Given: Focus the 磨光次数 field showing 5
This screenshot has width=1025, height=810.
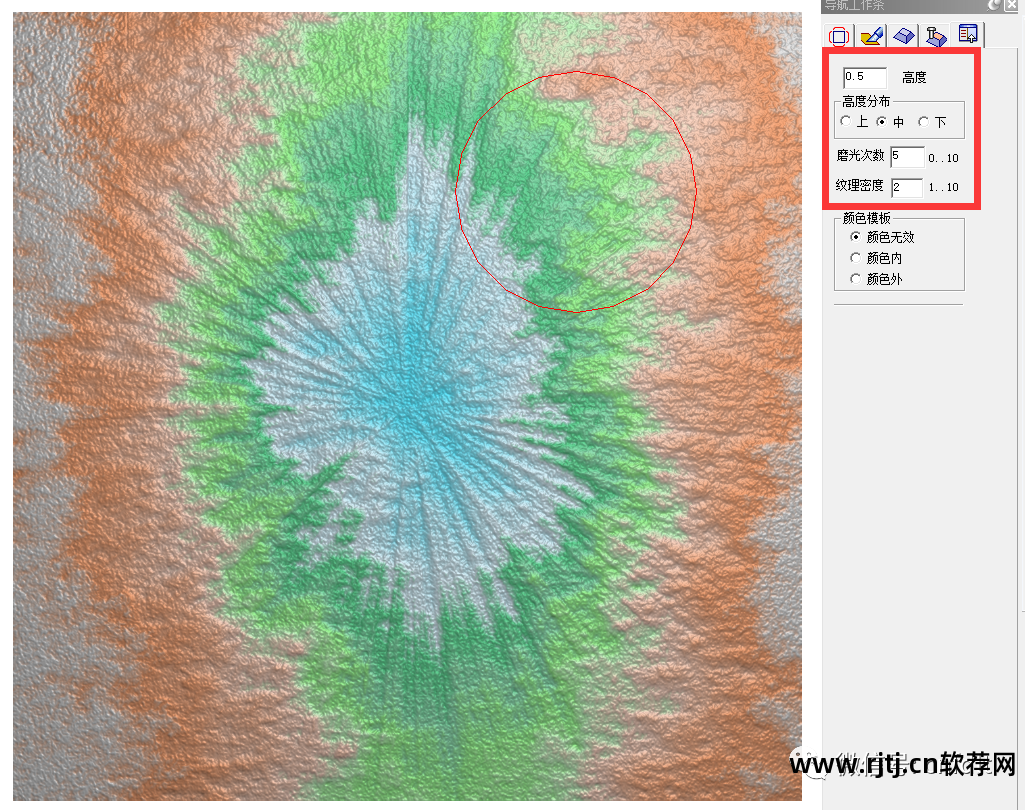Looking at the screenshot, I should click(x=907, y=157).
